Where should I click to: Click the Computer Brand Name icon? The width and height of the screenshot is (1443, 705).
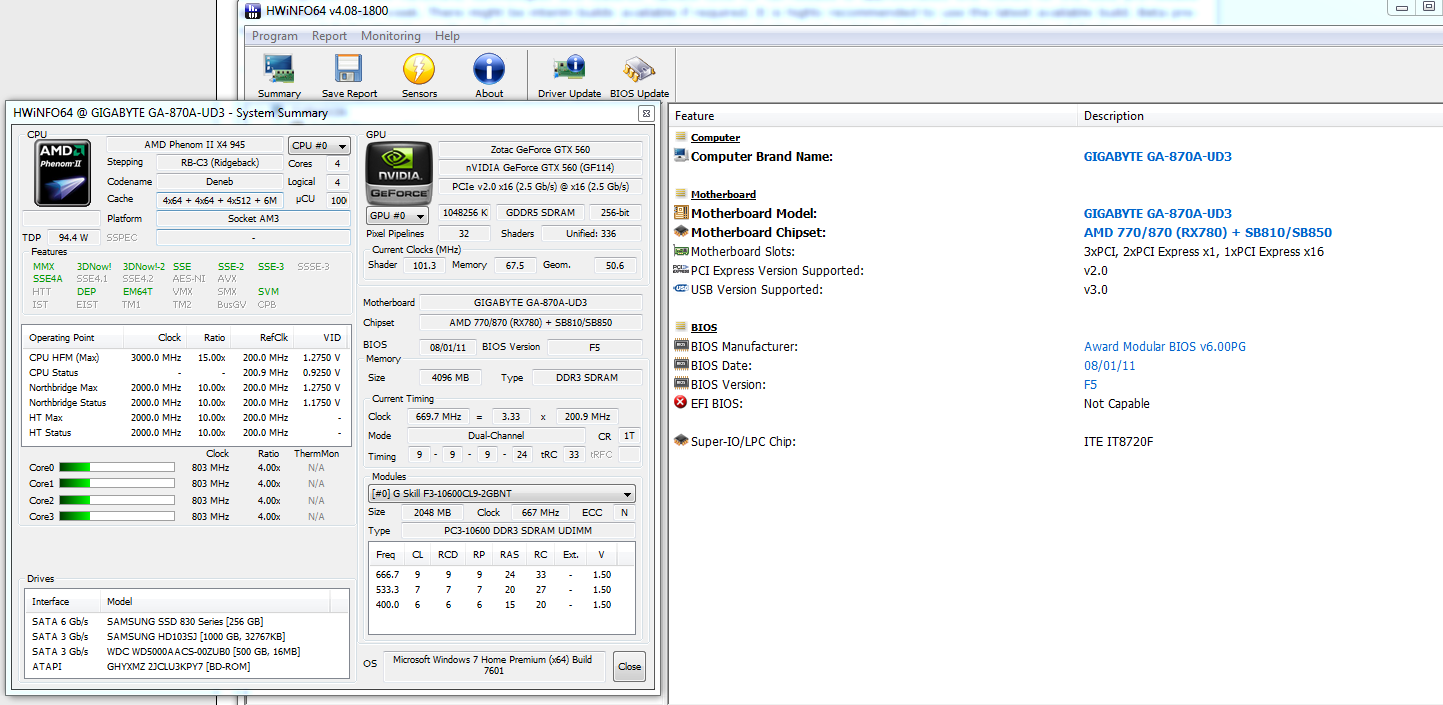681,156
